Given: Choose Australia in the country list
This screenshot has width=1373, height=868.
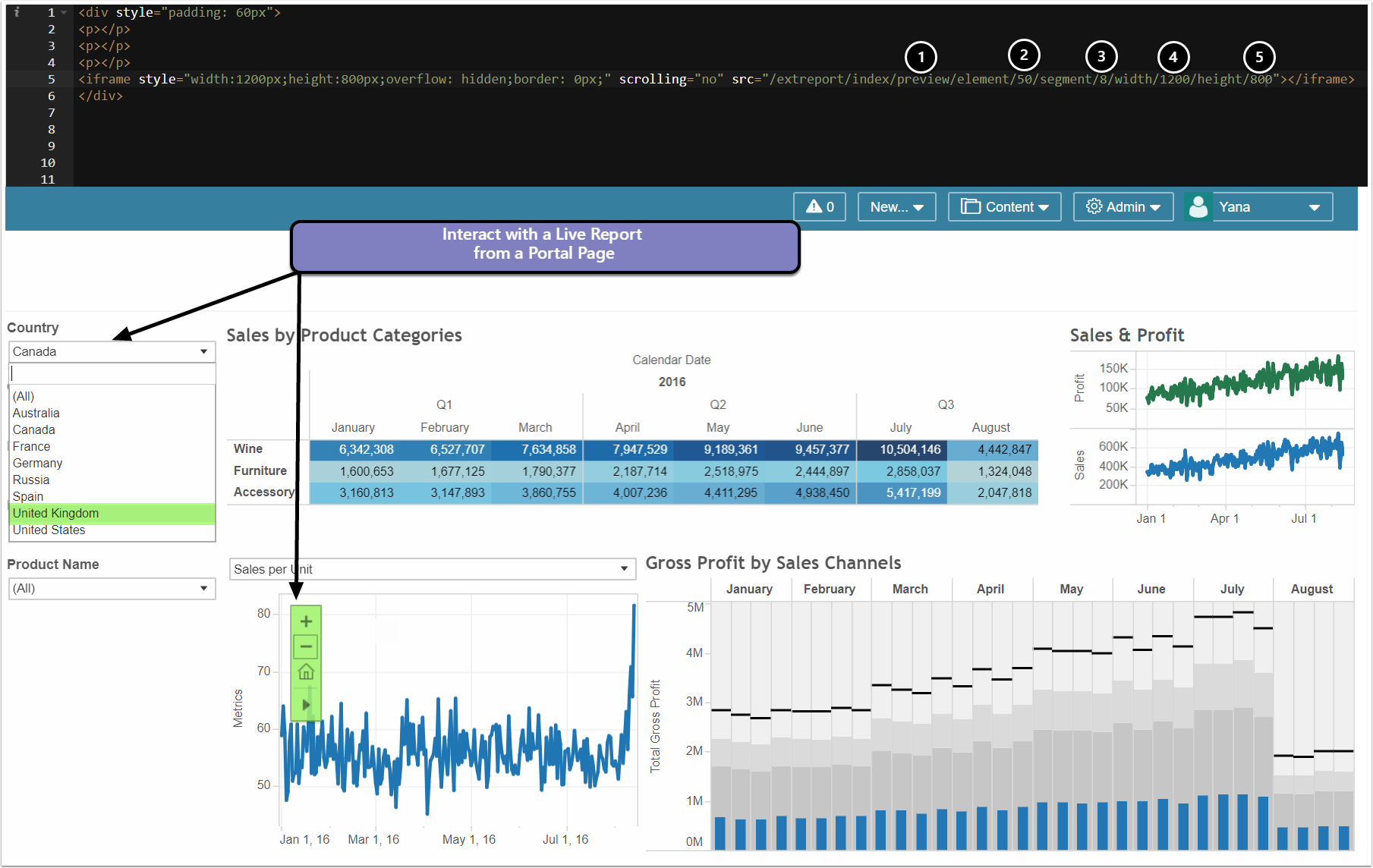Looking at the screenshot, I should click(x=36, y=414).
